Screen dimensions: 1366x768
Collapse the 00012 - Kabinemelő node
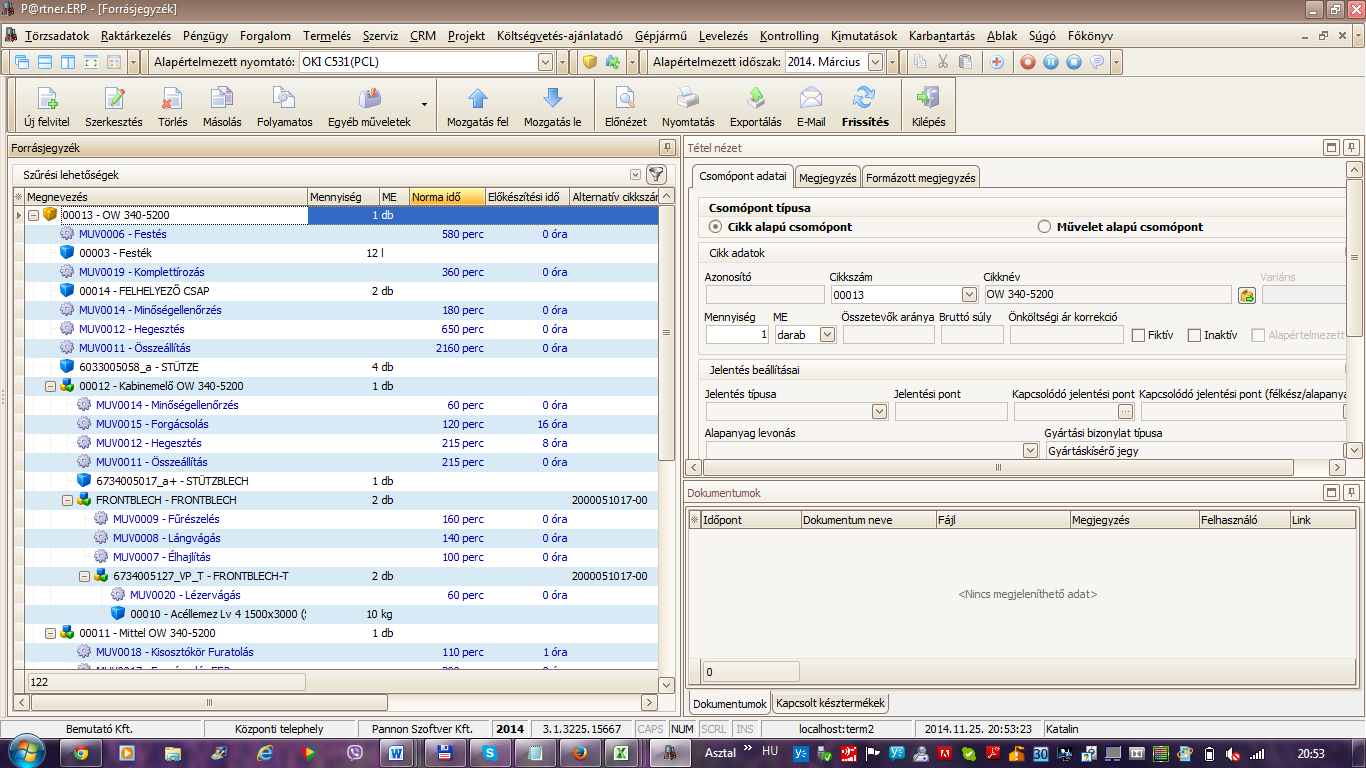(x=50, y=386)
